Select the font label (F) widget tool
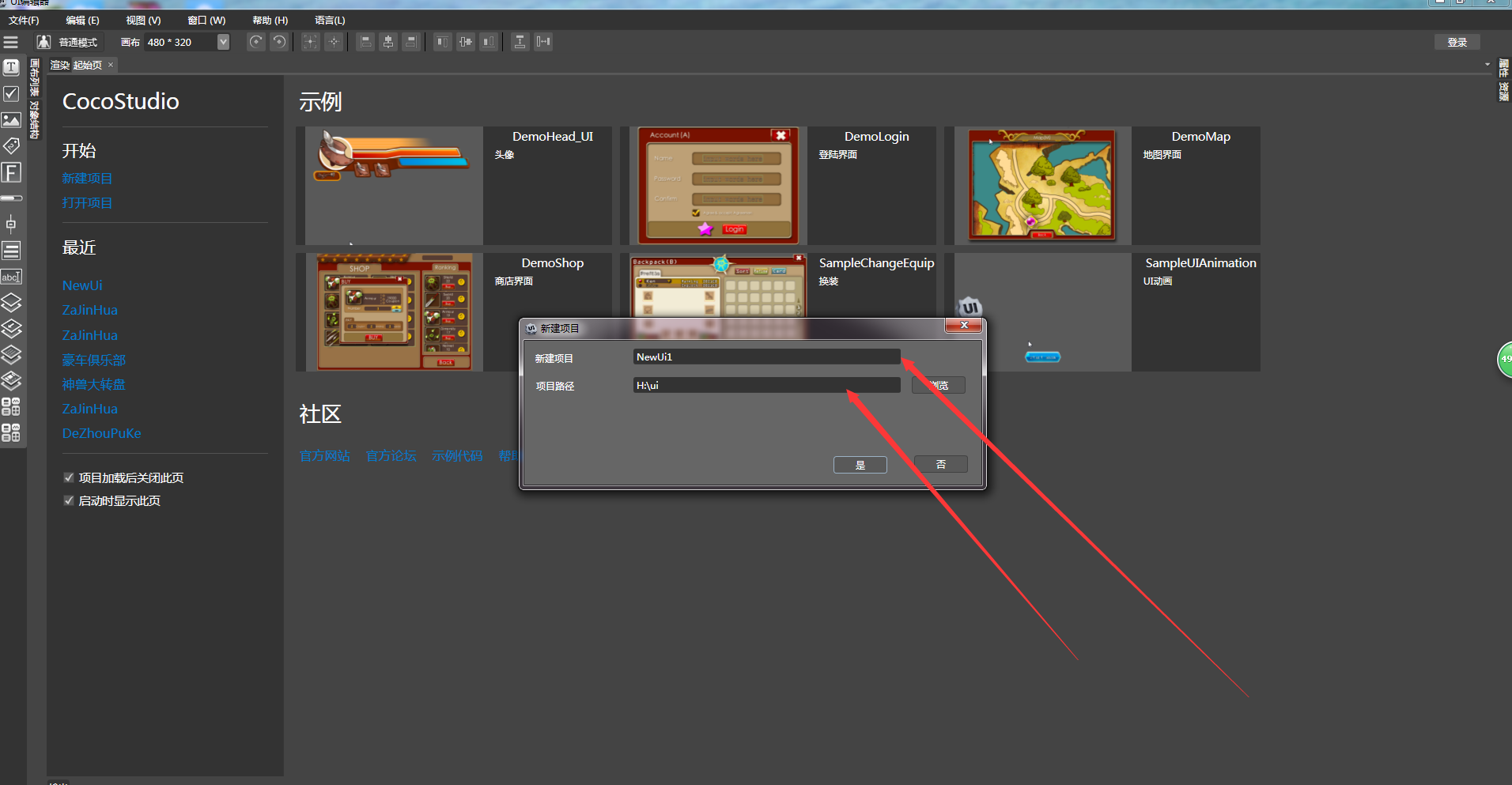 11,172
